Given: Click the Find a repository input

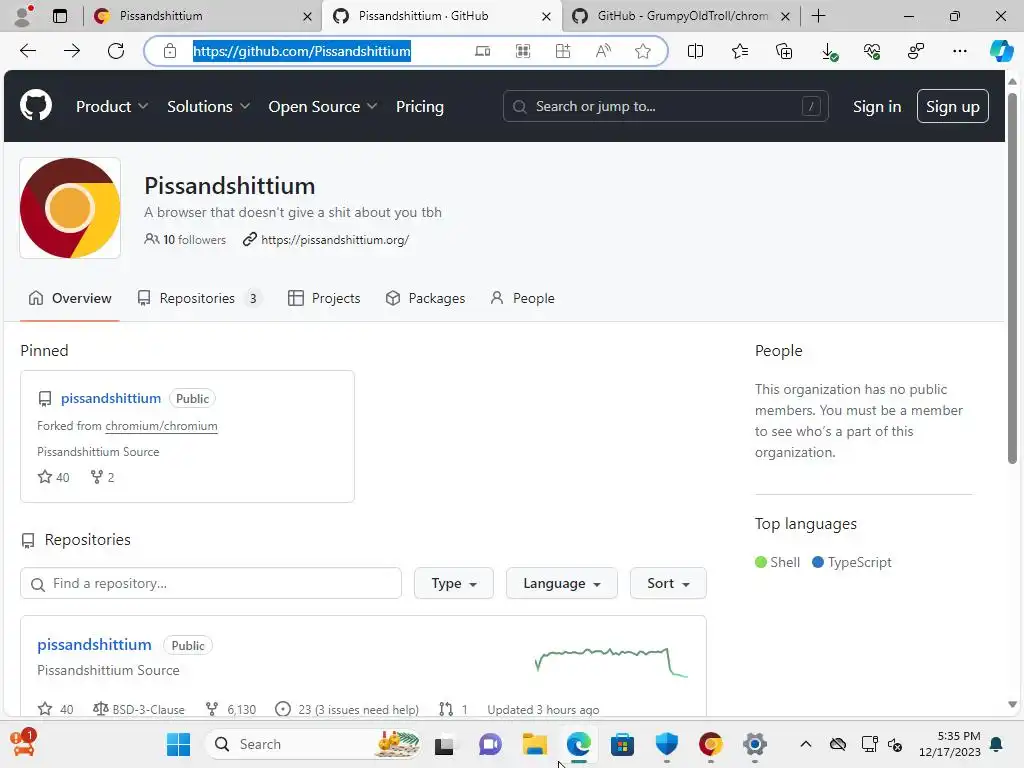Looking at the screenshot, I should click(211, 583).
